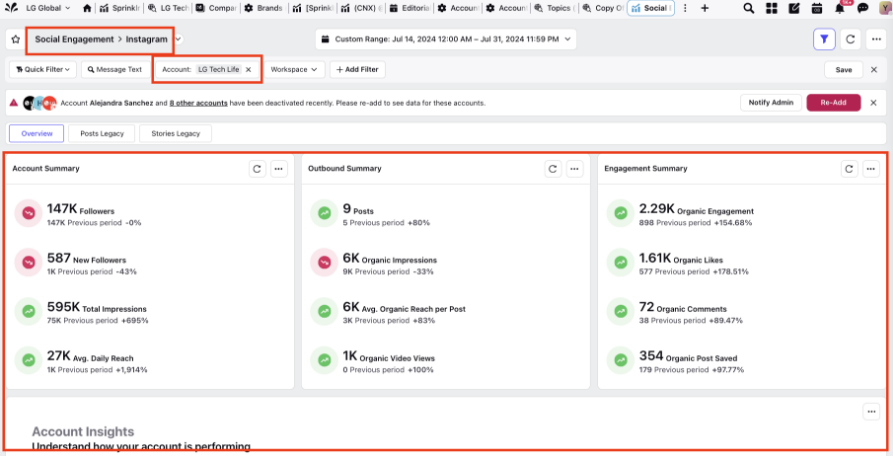Expand the dashboard title chevron
This screenshot has height=456, width=893.
[x=179, y=40]
